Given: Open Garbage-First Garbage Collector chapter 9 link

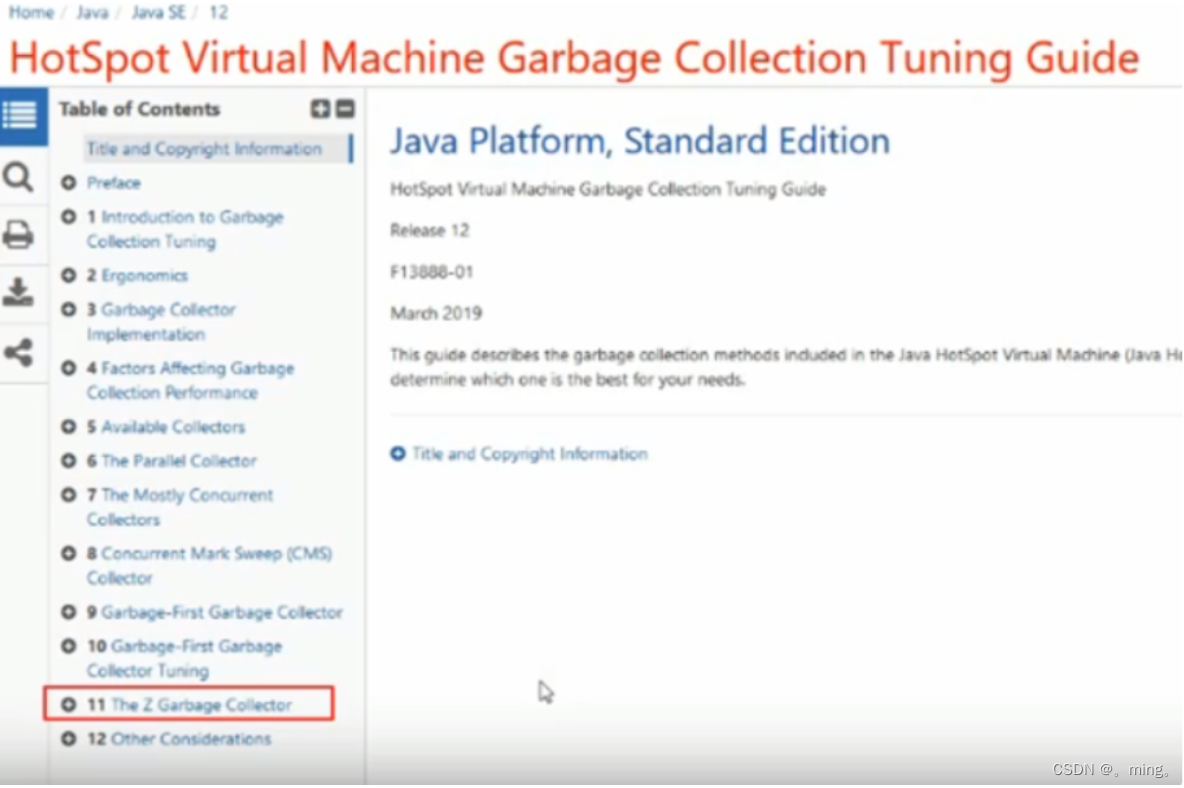Looking at the screenshot, I should 222,612.
